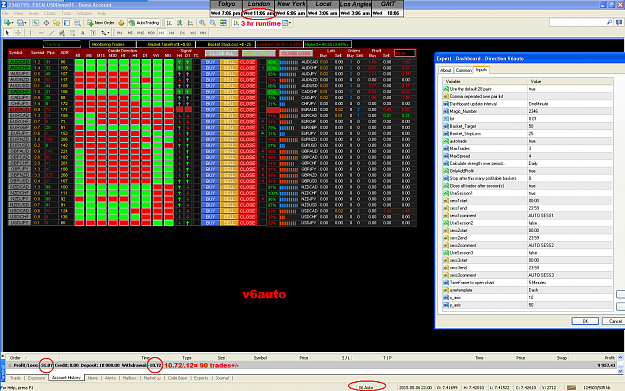
Task: Click OK in the Expert dialog
Action: pyautogui.click(x=585, y=321)
